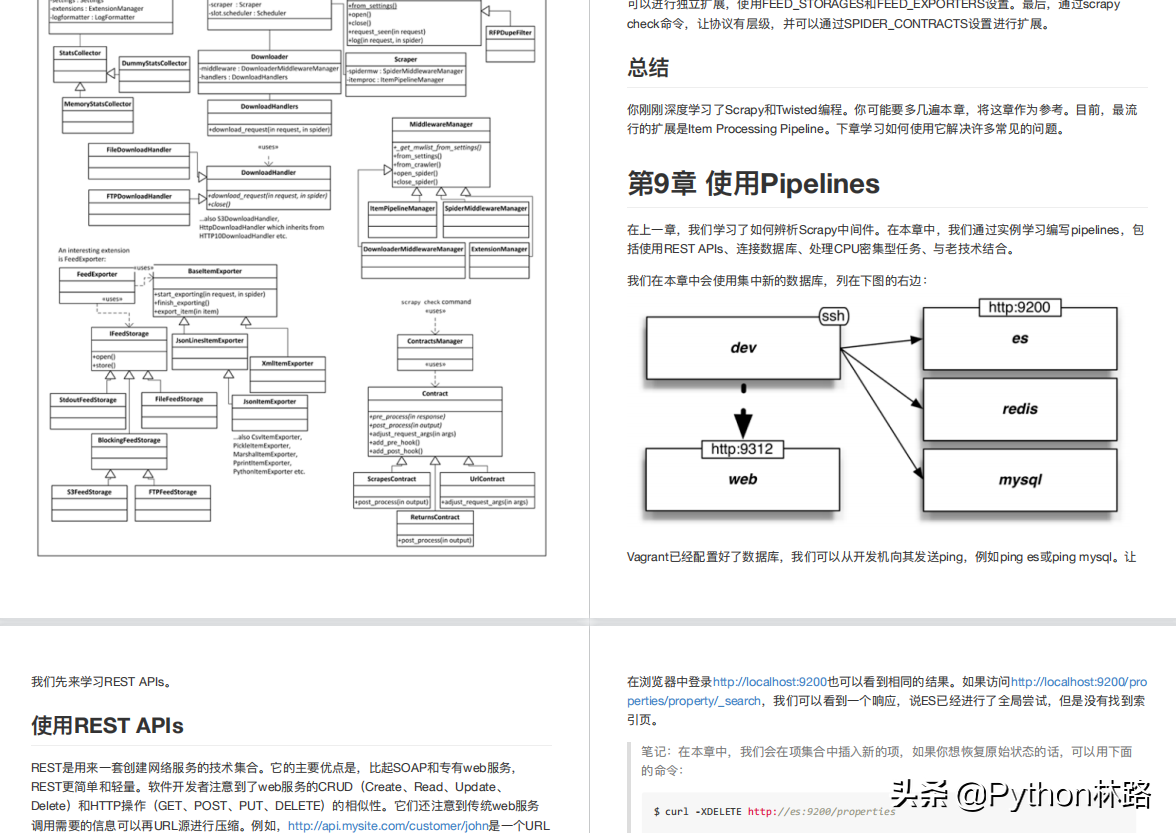Click the ScrapesContract class box
The image size is (1176, 833).
click(x=392, y=490)
